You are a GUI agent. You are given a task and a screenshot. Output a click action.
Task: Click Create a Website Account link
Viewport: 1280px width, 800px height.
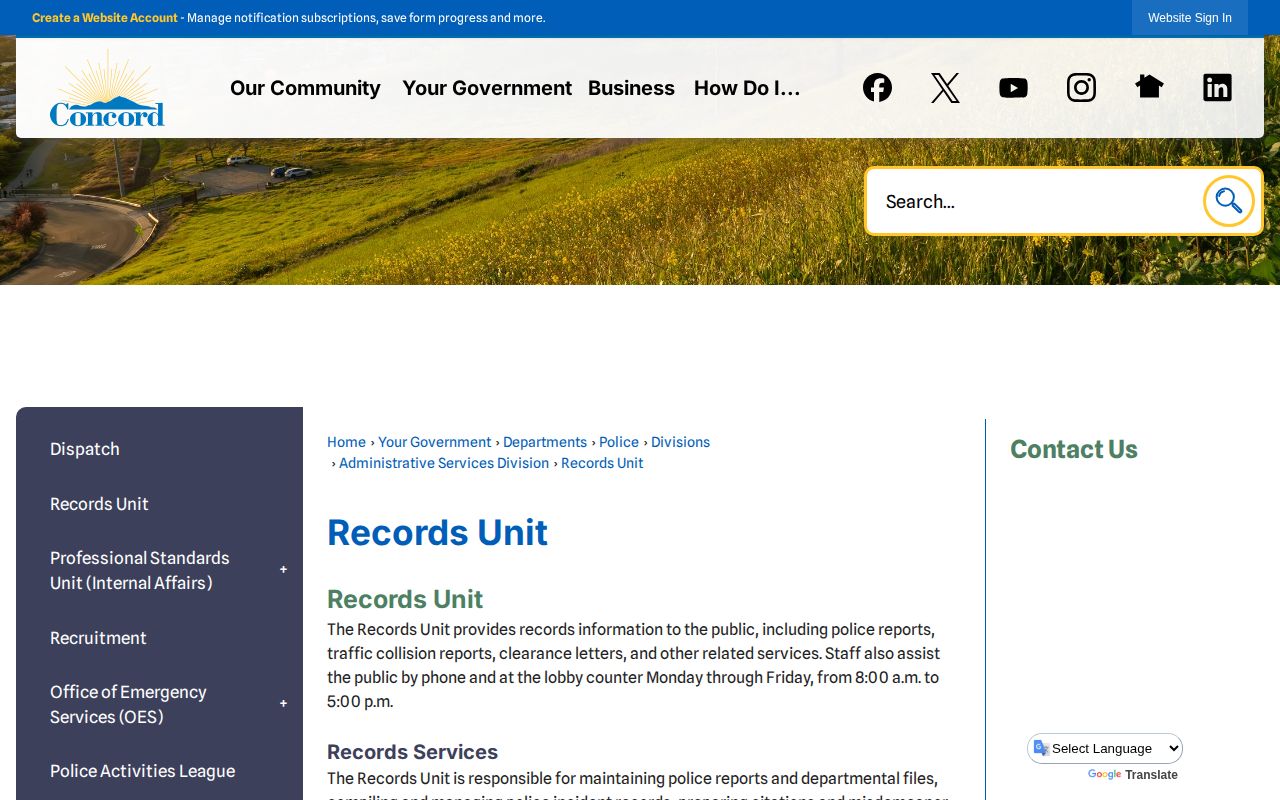click(x=105, y=18)
